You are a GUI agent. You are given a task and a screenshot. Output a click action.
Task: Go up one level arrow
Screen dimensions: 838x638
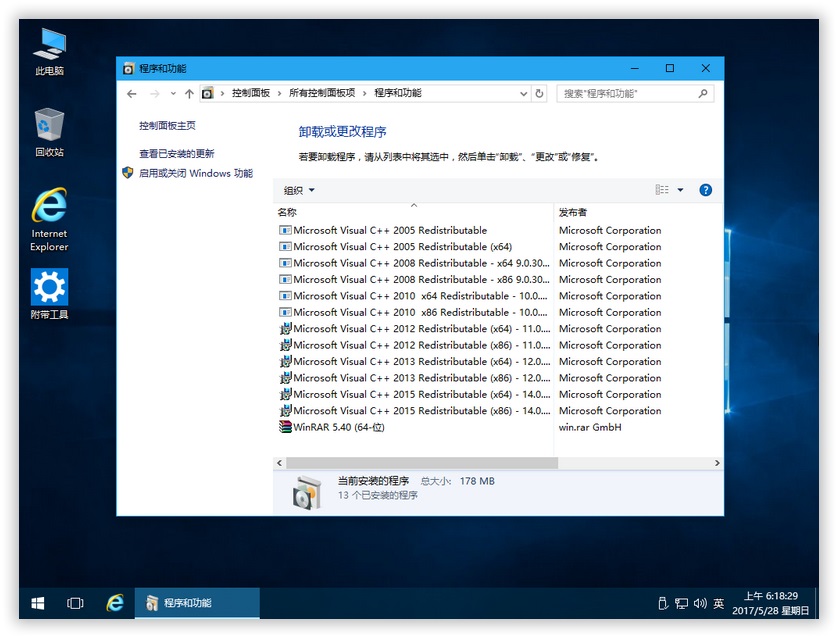(189, 94)
